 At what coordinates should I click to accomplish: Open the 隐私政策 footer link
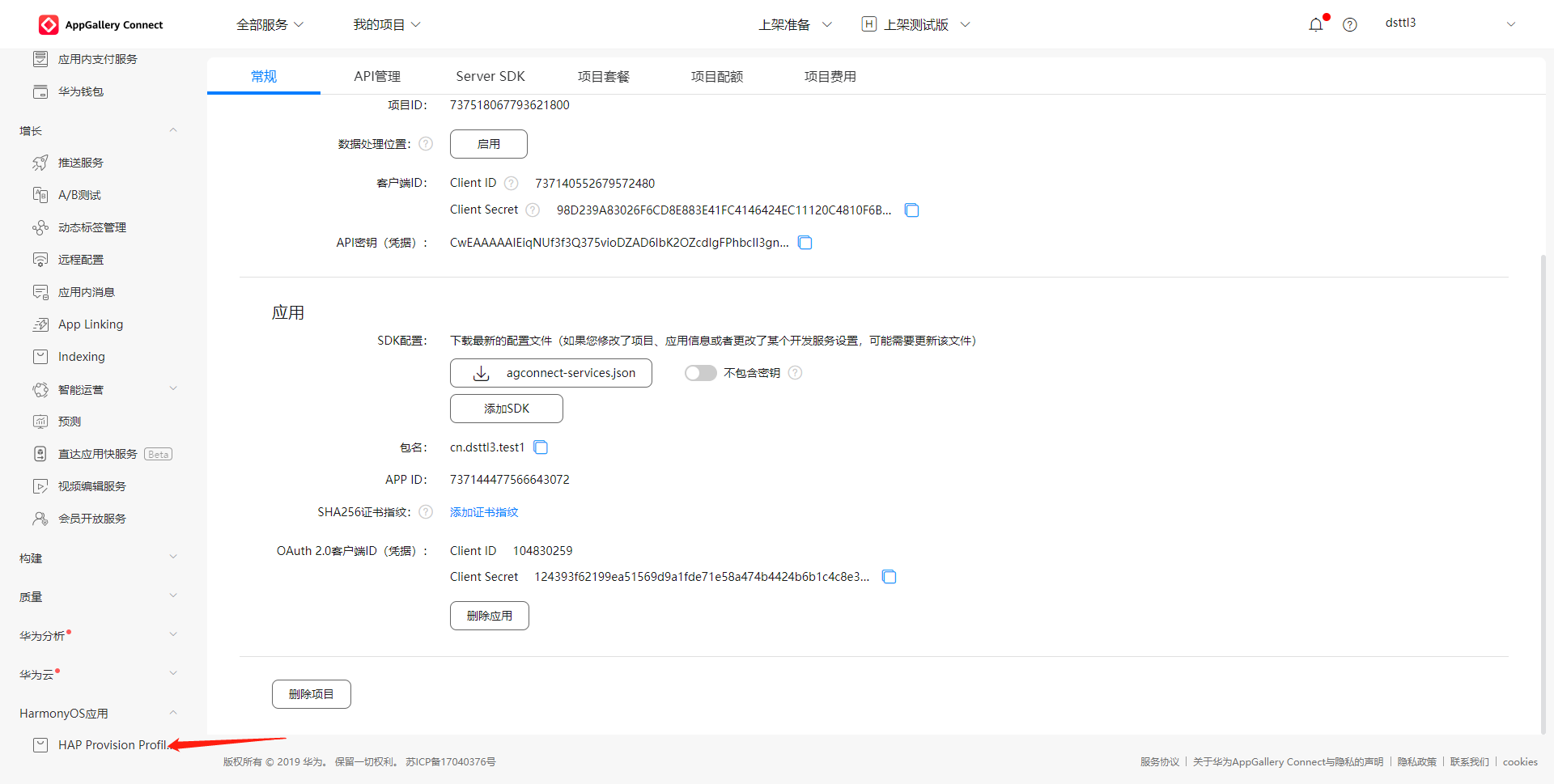pyautogui.click(x=1417, y=762)
